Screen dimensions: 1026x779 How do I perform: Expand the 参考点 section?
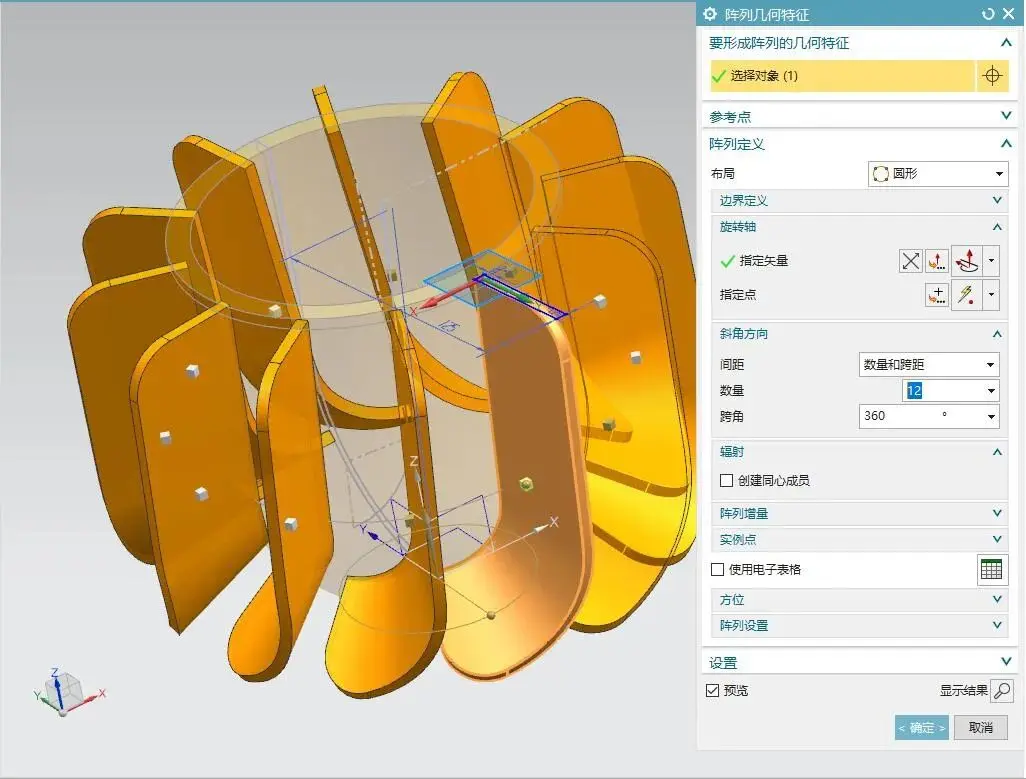(1006, 116)
